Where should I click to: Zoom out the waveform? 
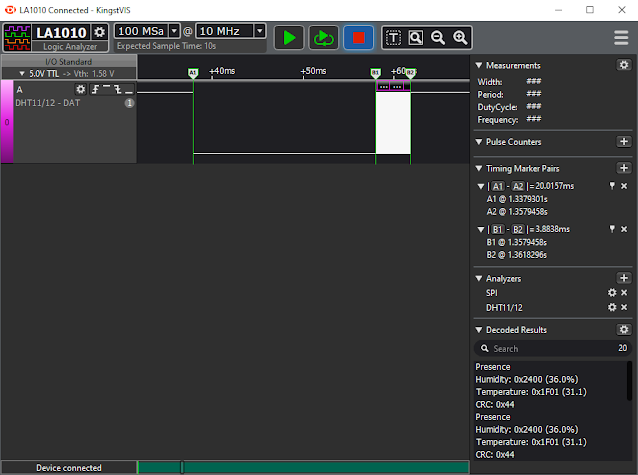point(438,38)
